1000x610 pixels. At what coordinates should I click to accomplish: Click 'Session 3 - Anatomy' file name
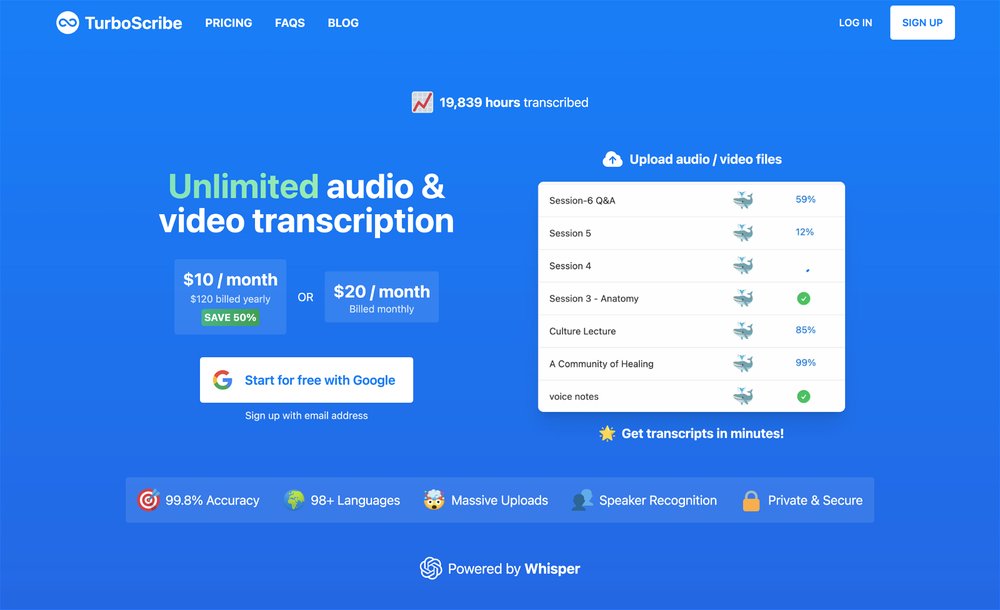[594, 299]
